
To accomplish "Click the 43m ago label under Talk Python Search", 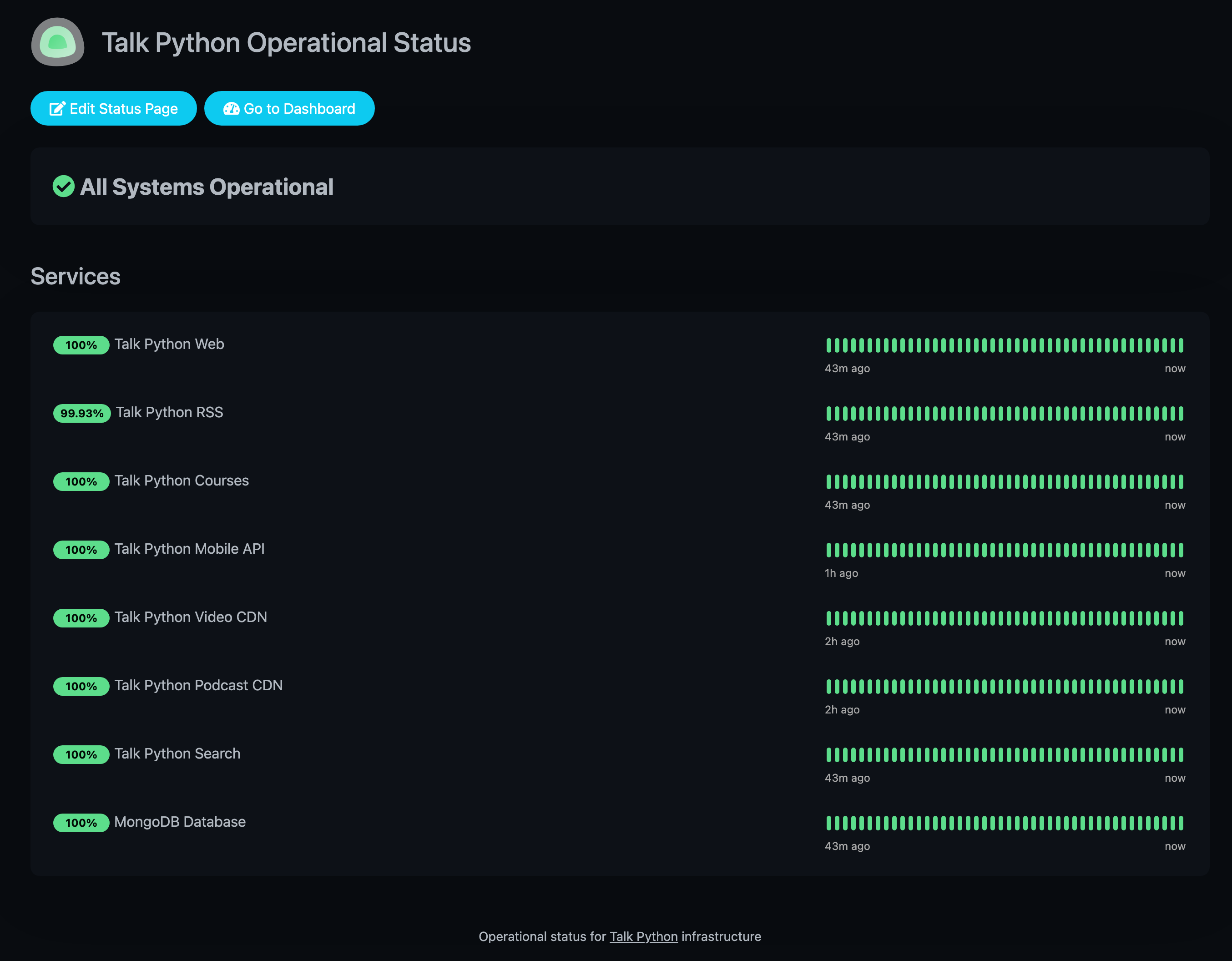I will point(847,778).
